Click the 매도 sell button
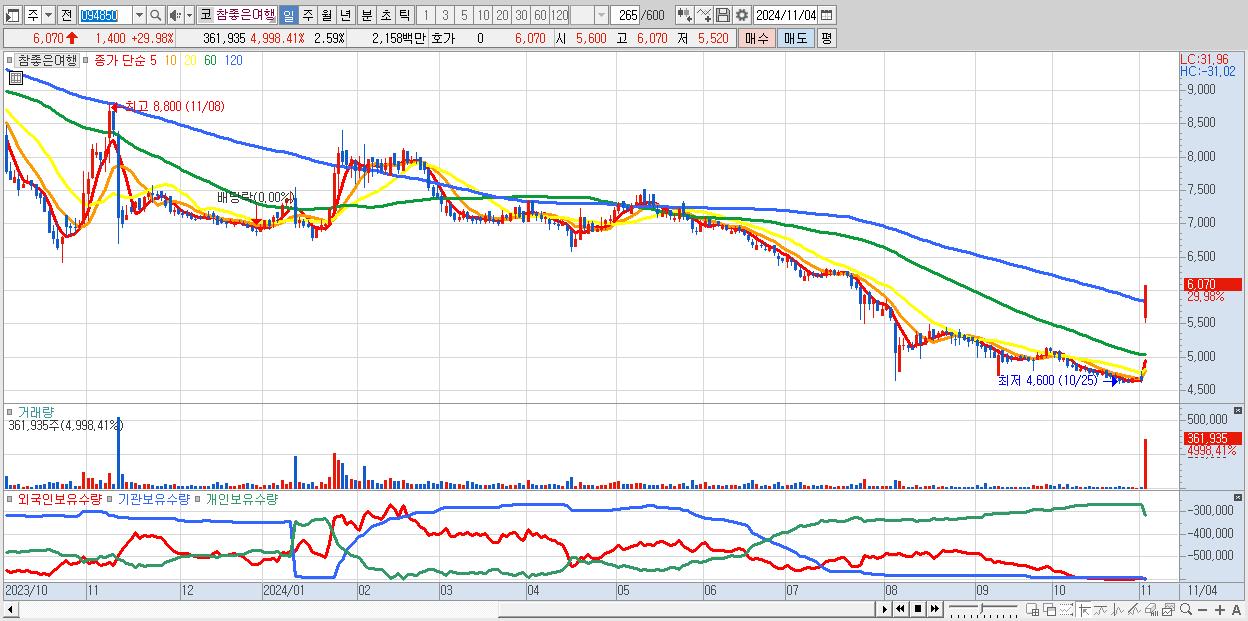 795,38
